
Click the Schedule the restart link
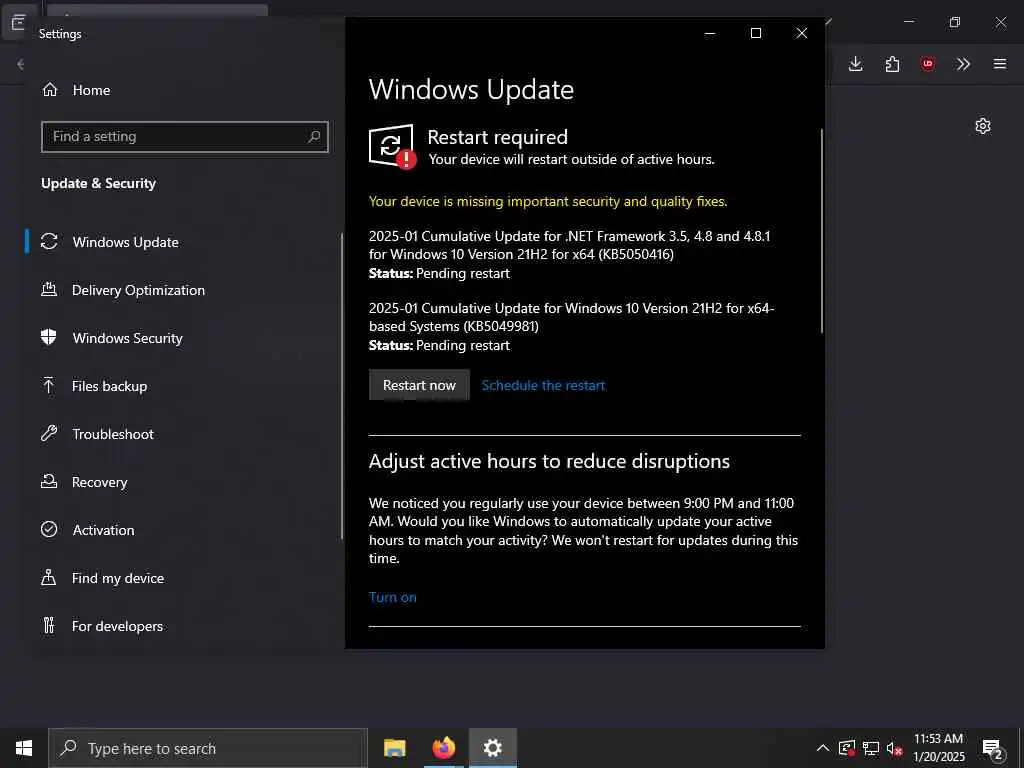(x=543, y=385)
